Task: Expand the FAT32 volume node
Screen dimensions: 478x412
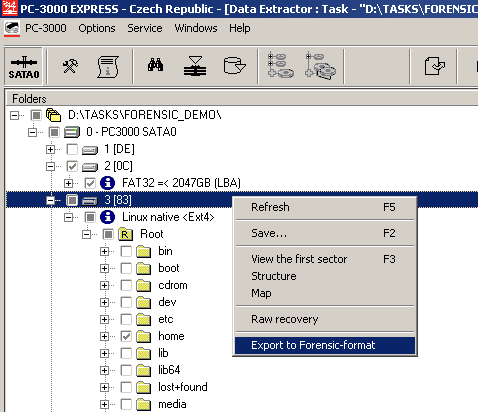Action: coord(68,183)
